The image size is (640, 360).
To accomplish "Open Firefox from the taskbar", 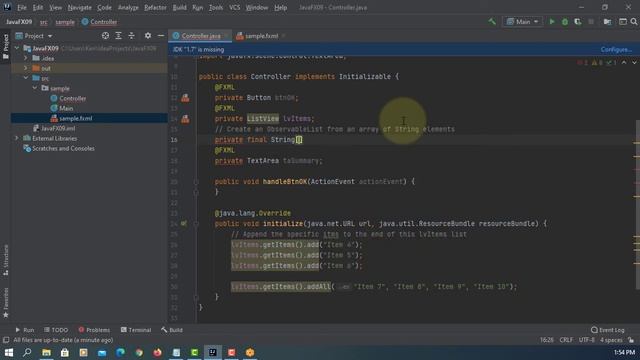I will [157, 352].
